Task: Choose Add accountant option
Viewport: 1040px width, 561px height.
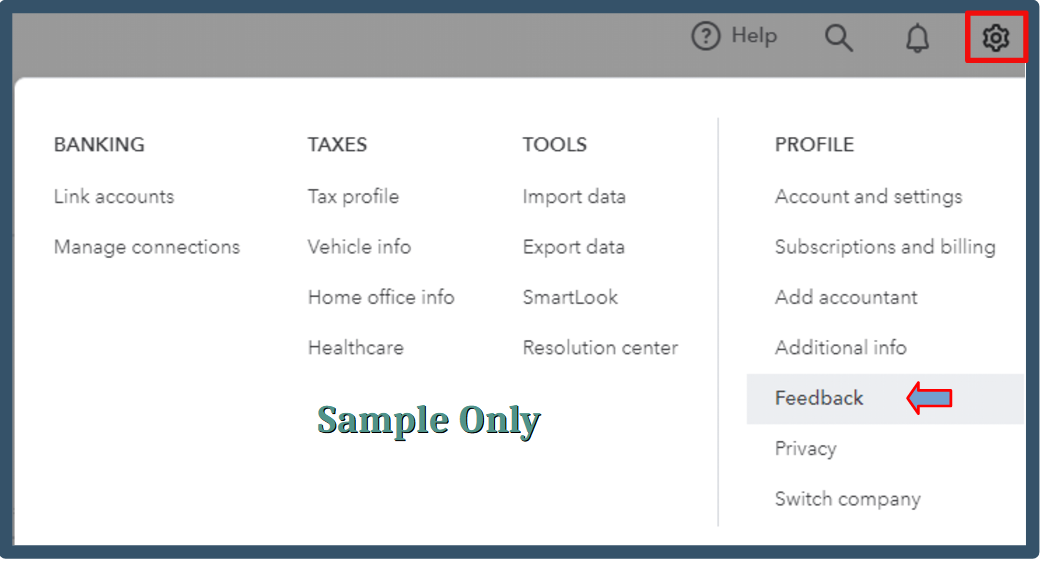Action: (846, 297)
